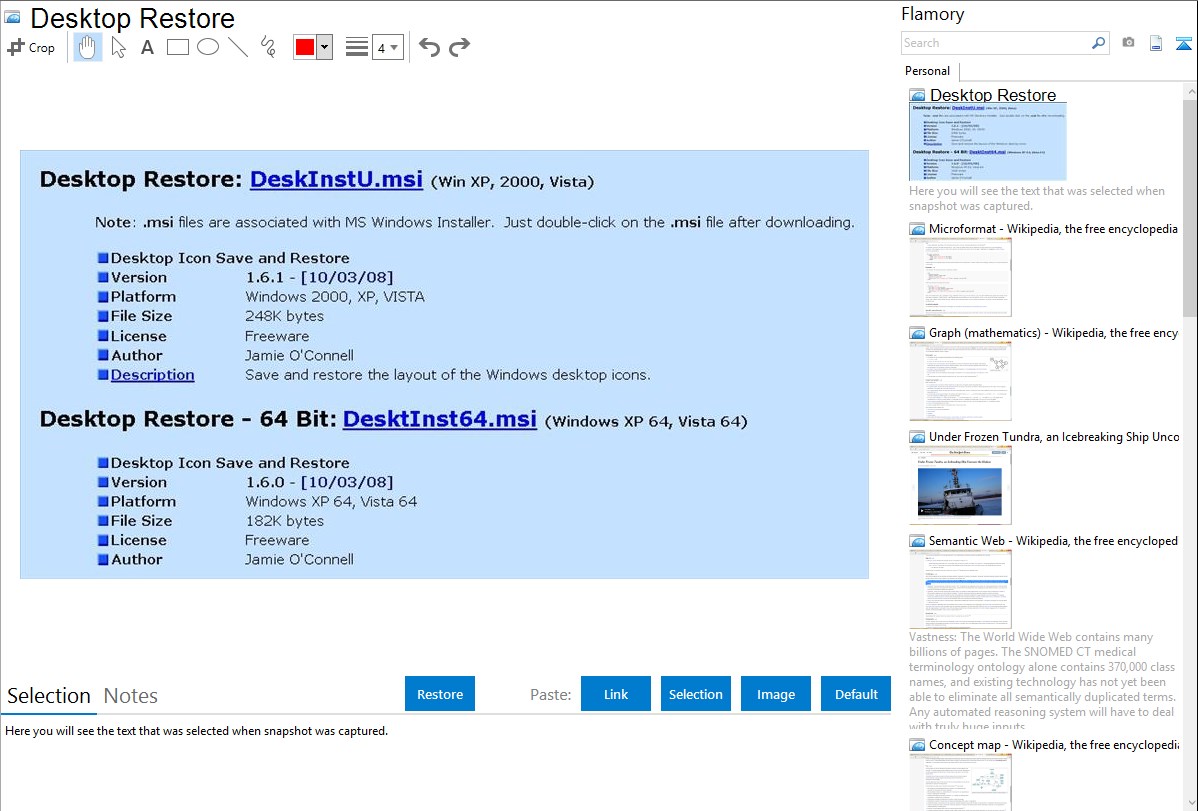Take a new snapshot with camera icon
This screenshot has width=1198, height=811.
[x=1128, y=43]
